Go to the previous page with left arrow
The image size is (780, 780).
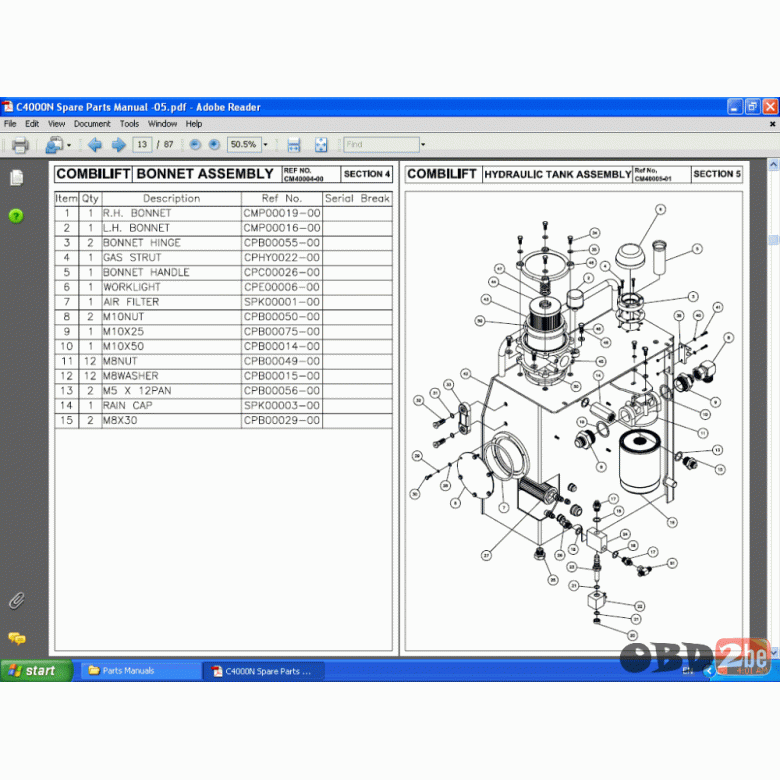95,145
